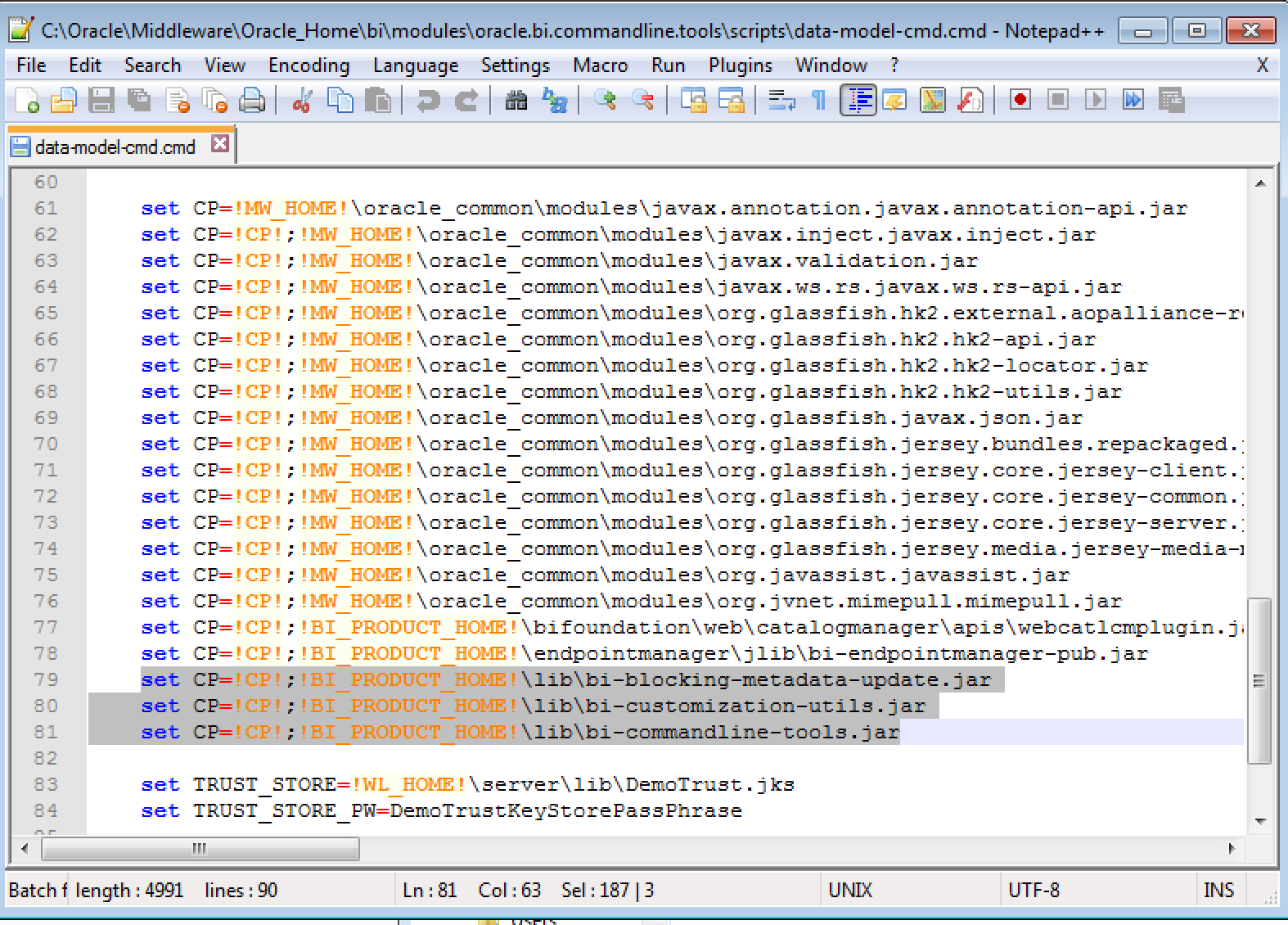Open the User Defined Language icon

[895, 101]
